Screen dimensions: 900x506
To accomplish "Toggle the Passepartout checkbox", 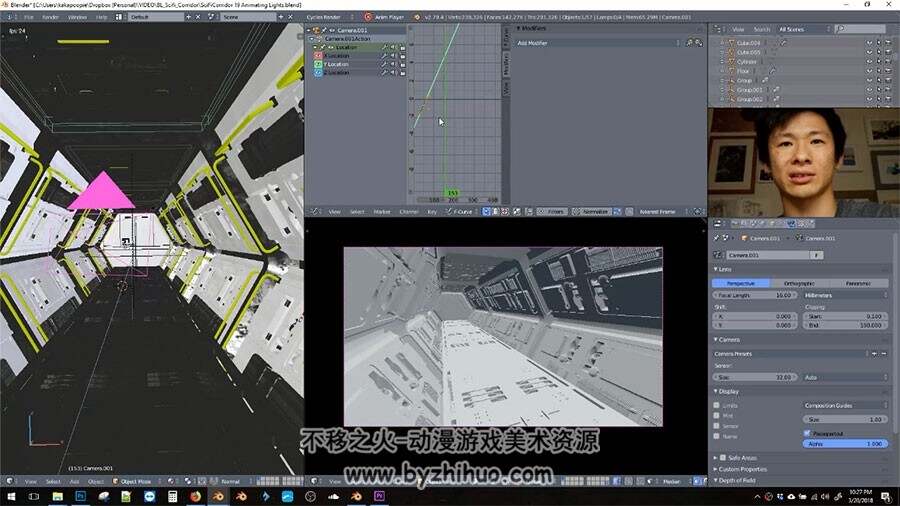I will coord(807,434).
